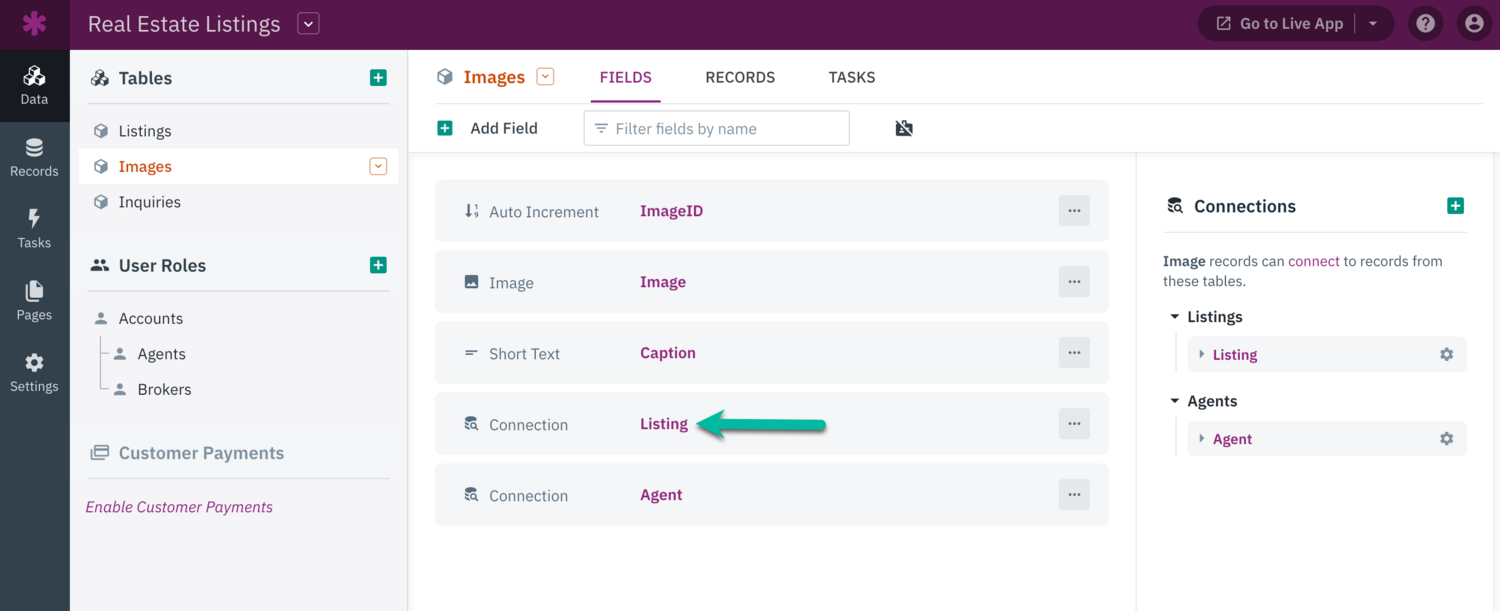
Task: Add a new table with plus icon
Action: point(378,78)
